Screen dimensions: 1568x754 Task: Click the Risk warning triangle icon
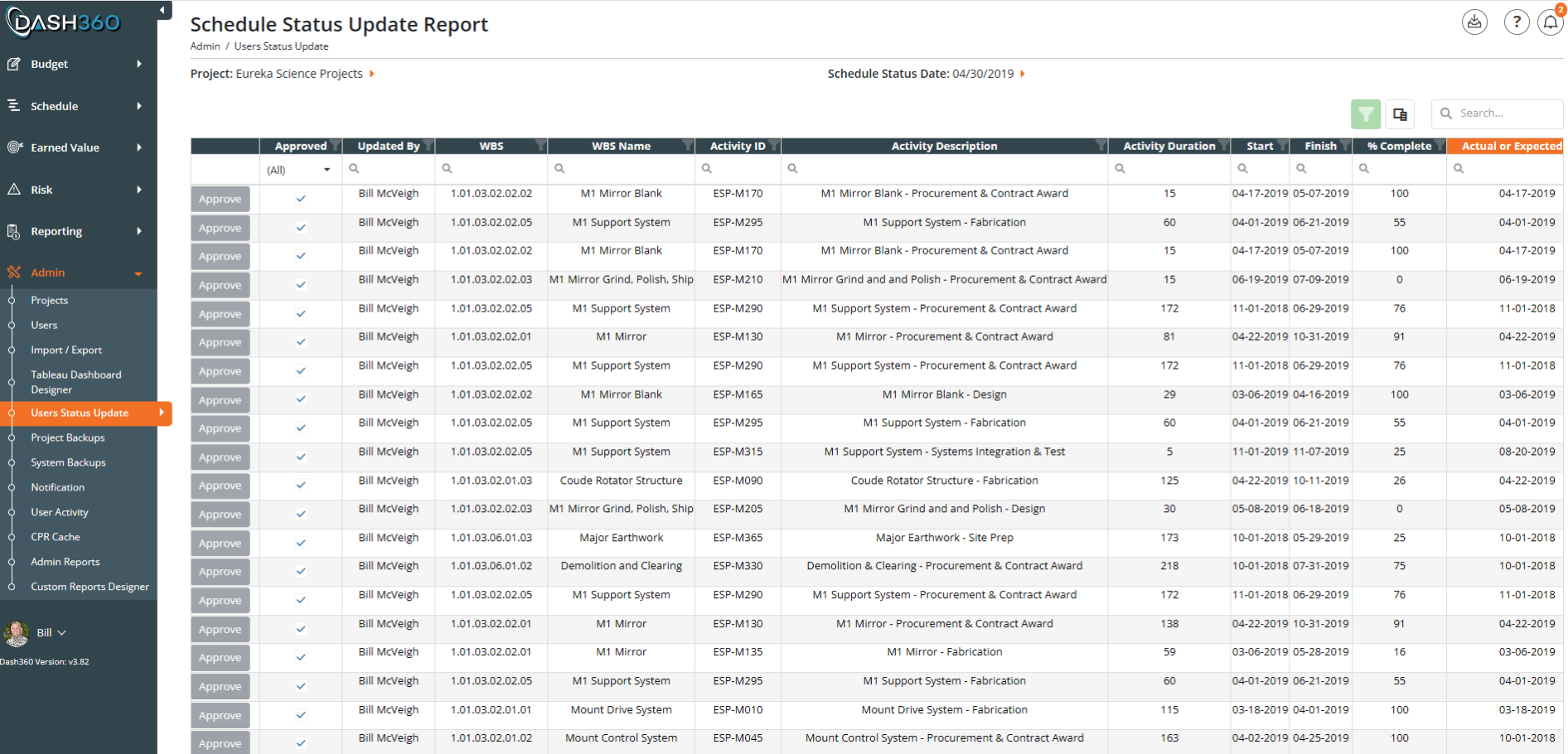pyautogui.click(x=14, y=189)
